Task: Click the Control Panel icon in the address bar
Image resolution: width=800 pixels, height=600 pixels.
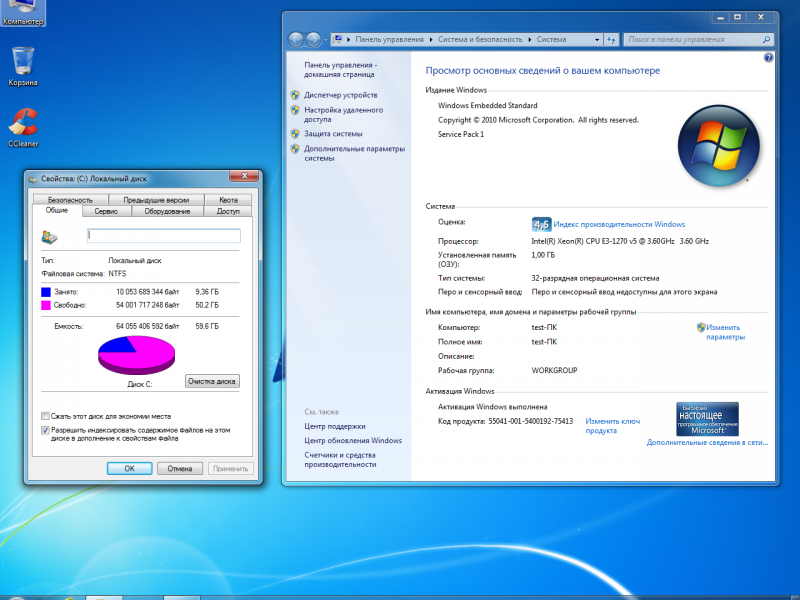Action: tap(337, 39)
